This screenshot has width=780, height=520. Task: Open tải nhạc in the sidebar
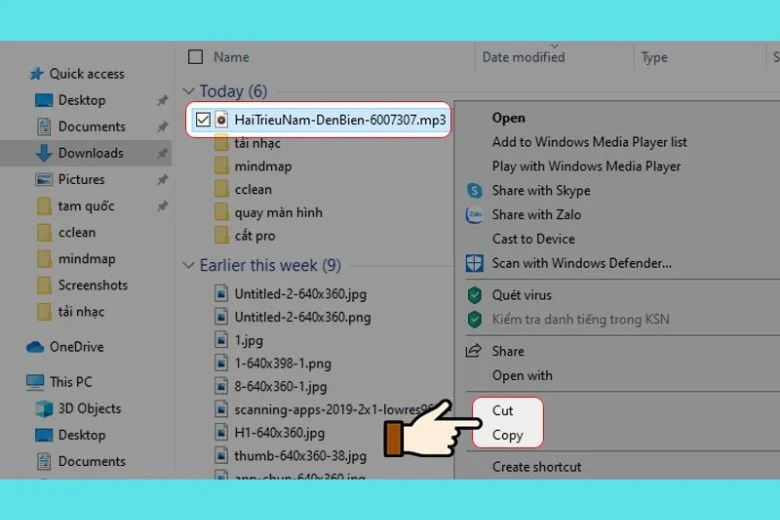pyautogui.click(x=81, y=312)
